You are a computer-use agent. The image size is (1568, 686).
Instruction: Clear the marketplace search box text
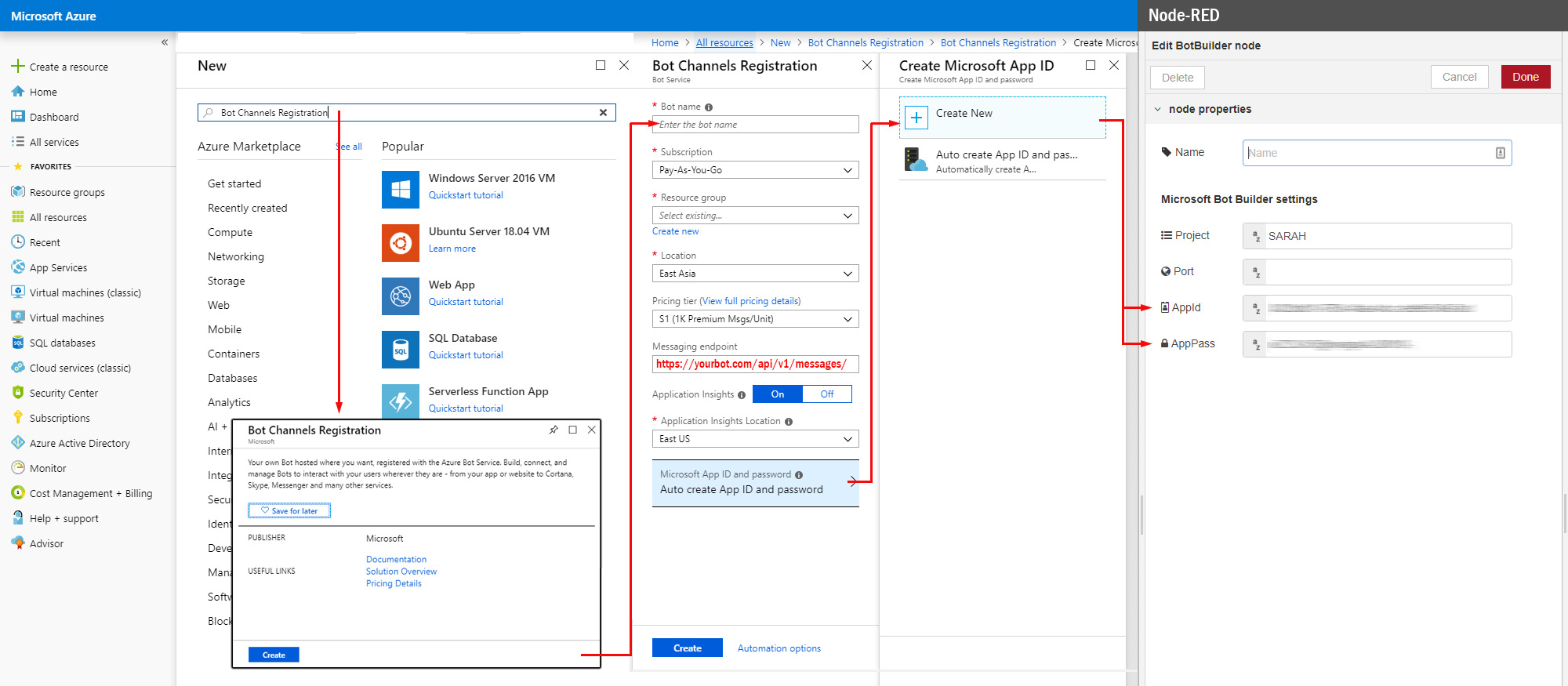click(603, 113)
